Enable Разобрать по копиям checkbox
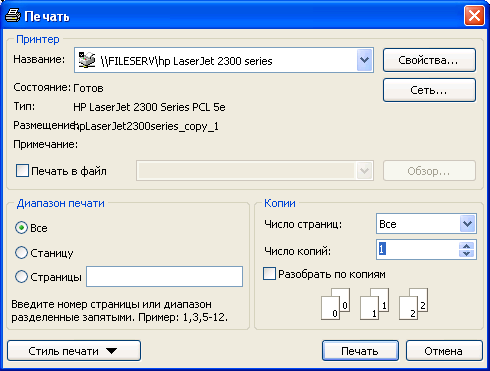Image resolution: width=490 pixels, height=371 pixels. [269, 274]
